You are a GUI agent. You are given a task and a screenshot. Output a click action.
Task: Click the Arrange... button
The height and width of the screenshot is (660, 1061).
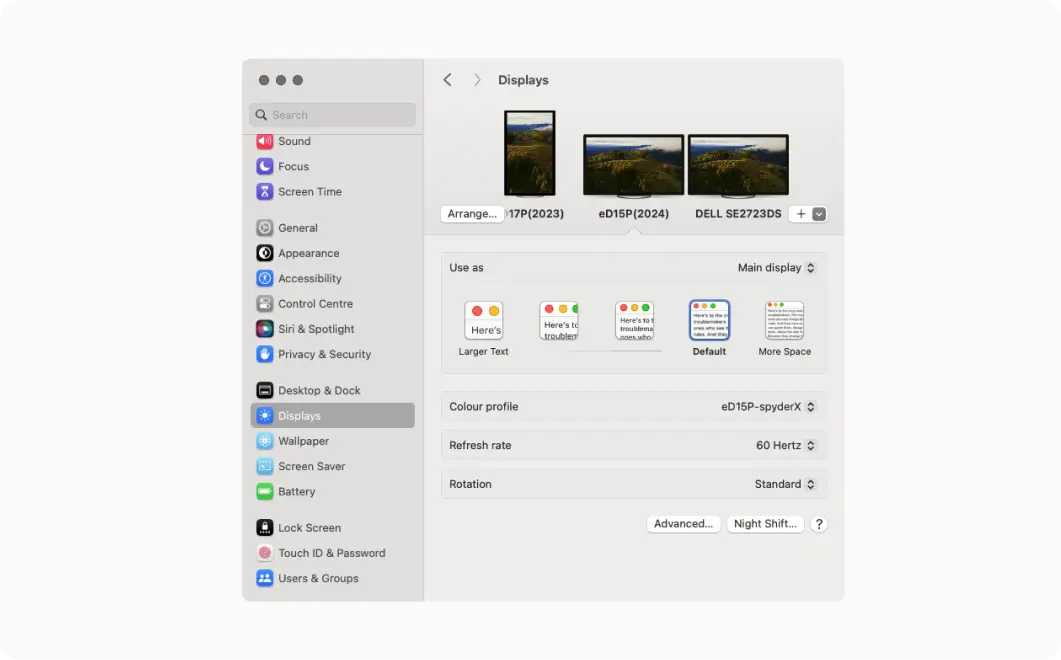click(x=472, y=214)
